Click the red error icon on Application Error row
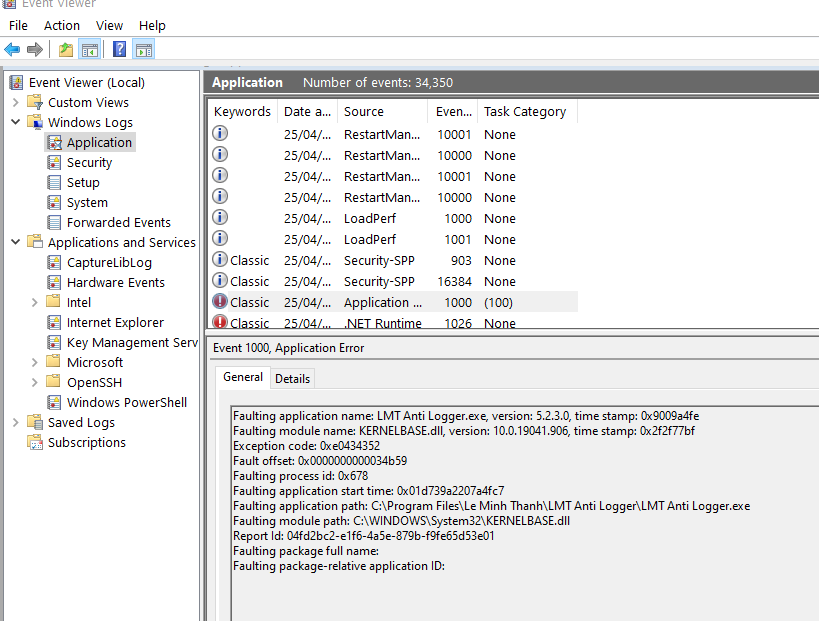Viewport: 819px width, 621px height. pyautogui.click(x=220, y=301)
